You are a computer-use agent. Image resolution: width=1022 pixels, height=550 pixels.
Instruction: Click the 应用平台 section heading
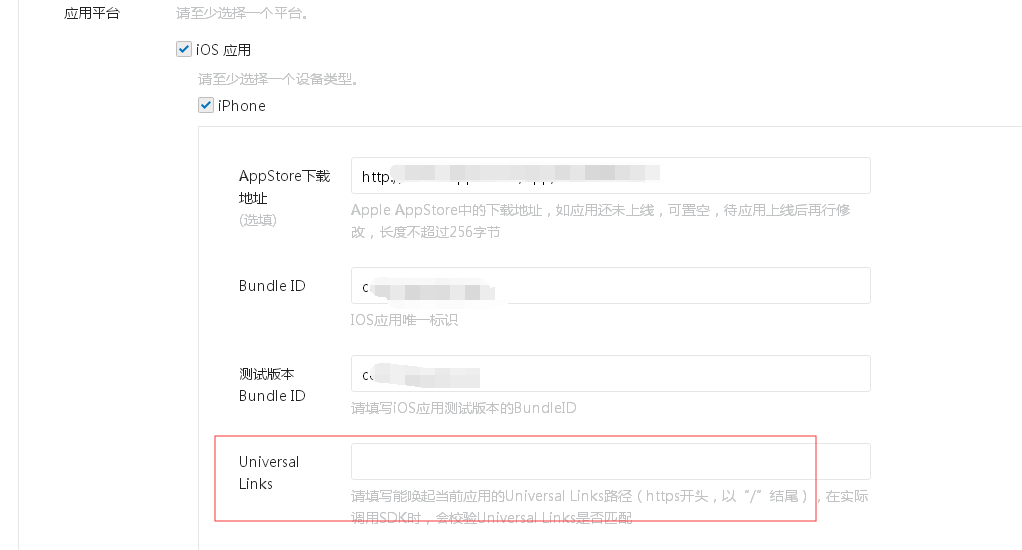tap(92, 13)
